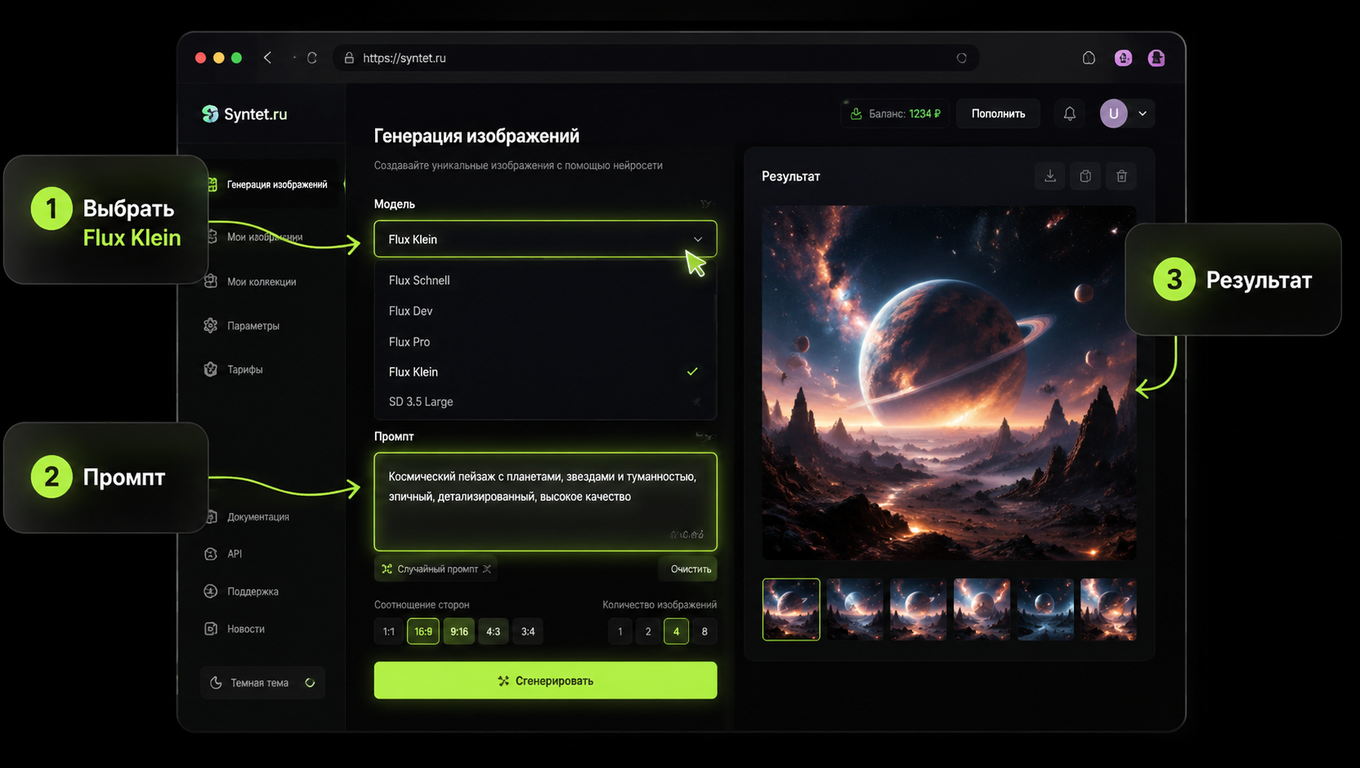The image size is (1360, 768).
Task: Click the Соотношение сторон label
Action: point(422,605)
